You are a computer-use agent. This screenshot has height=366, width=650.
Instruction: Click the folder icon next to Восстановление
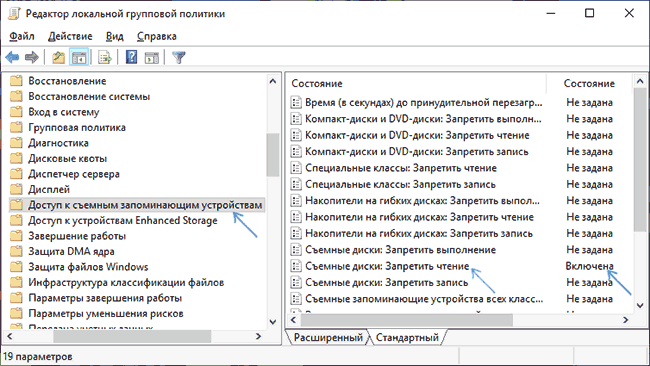click(16, 81)
